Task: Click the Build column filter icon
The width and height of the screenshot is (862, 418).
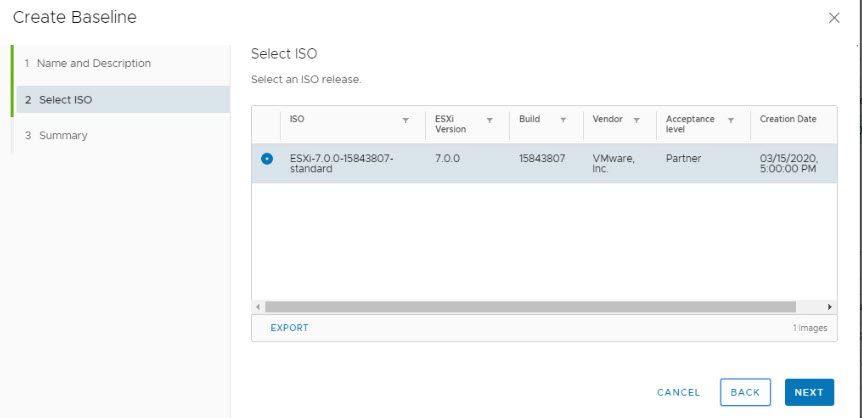Action: pos(563,120)
